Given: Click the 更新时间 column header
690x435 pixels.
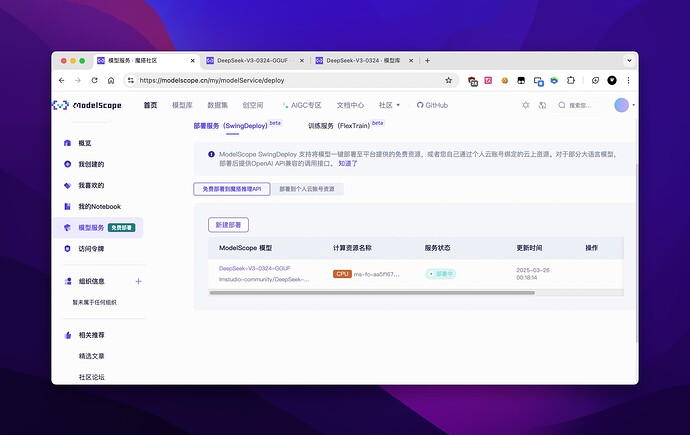Looking at the screenshot, I should [529, 248].
